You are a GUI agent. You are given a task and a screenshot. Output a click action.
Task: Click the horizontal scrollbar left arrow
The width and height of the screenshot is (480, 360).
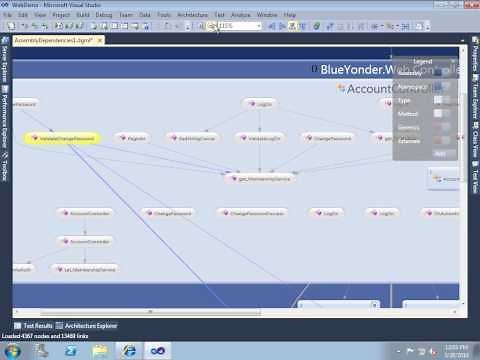click(x=17, y=312)
